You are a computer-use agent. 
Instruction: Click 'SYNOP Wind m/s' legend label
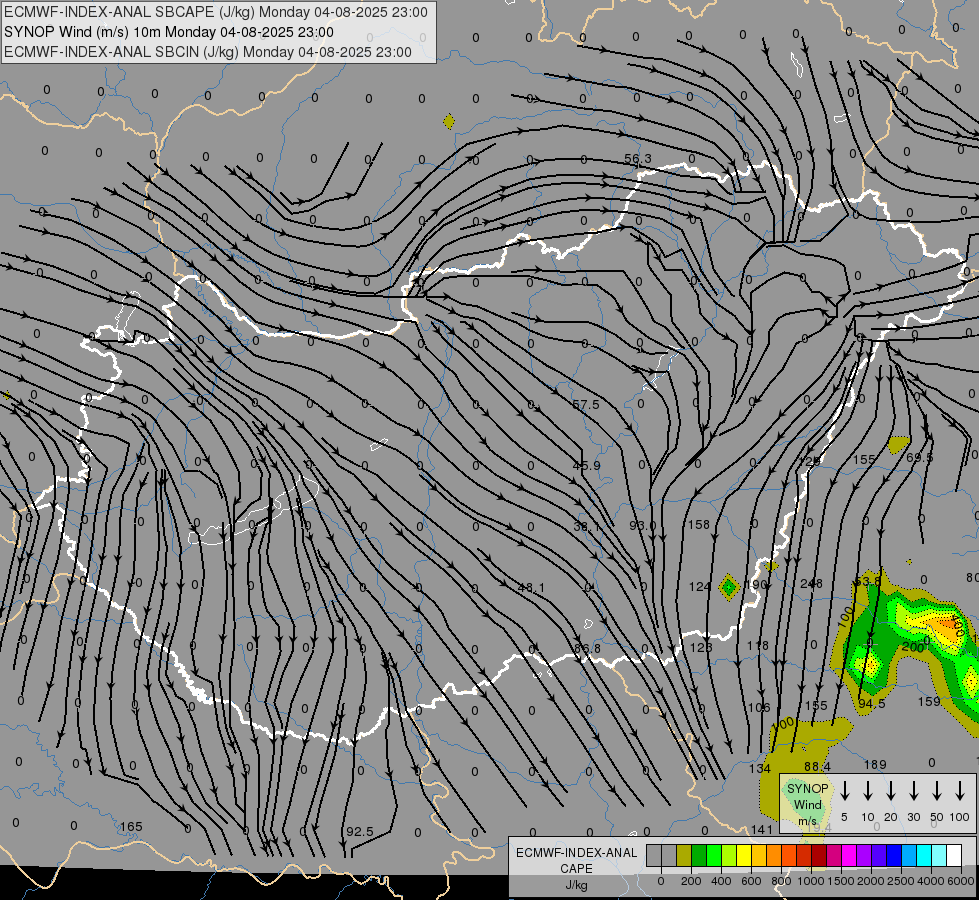807,804
